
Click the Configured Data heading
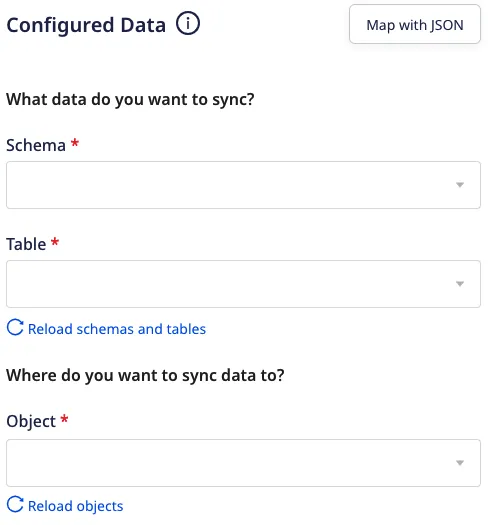[x=86, y=25]
